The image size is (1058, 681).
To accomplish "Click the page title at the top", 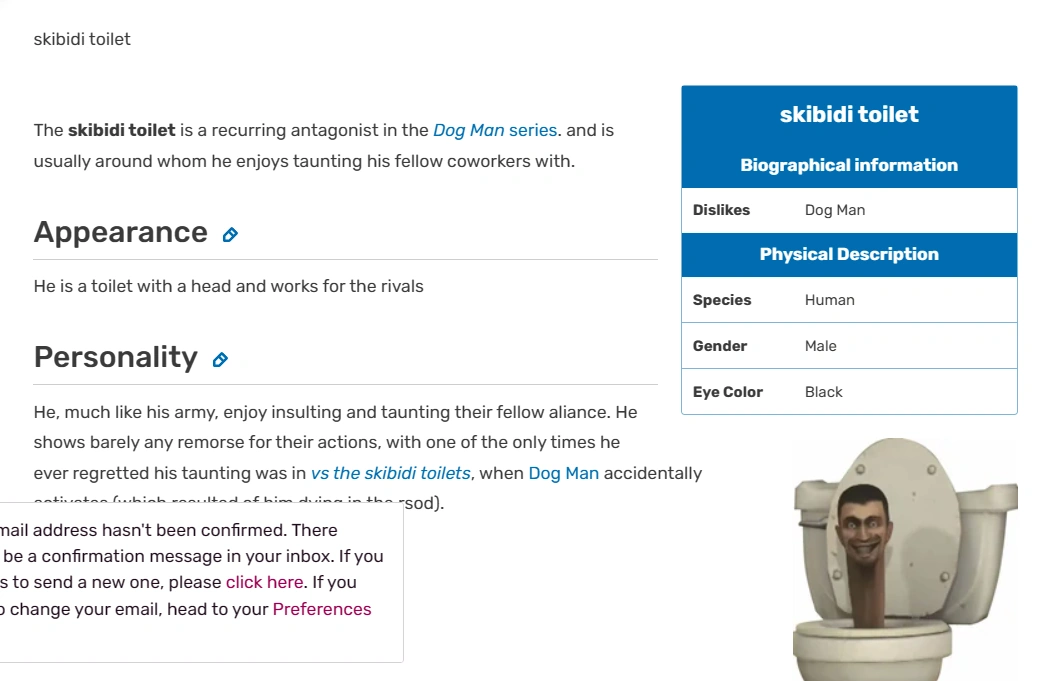I will [82, 39].
